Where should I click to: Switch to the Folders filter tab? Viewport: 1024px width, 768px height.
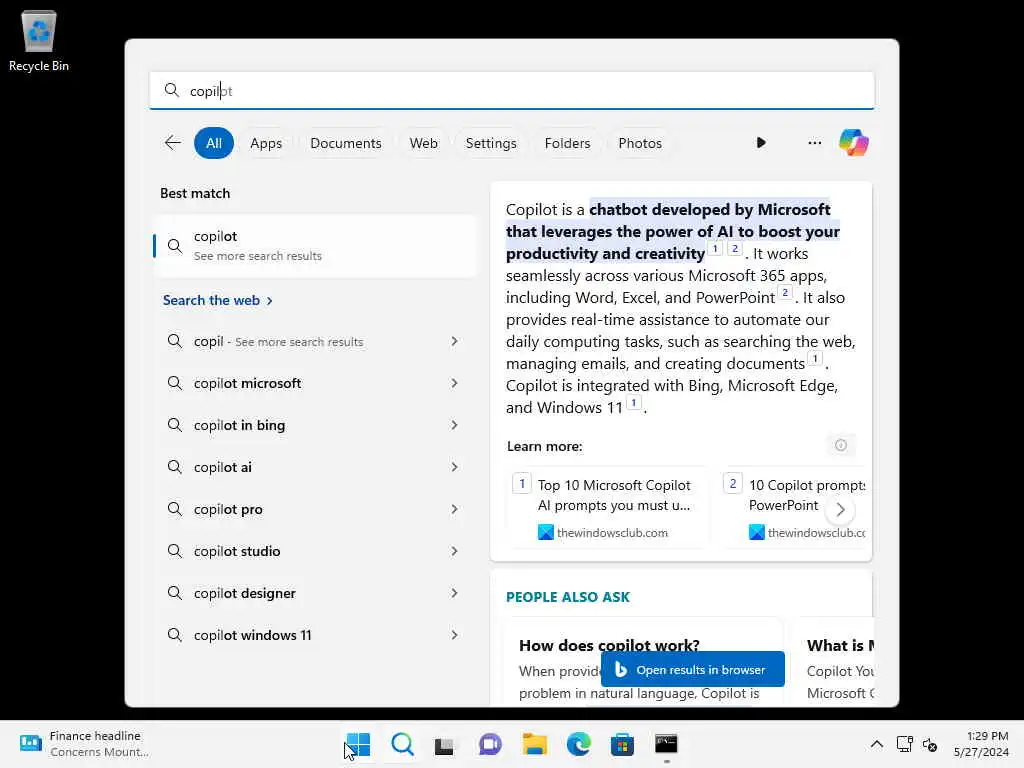567,143
